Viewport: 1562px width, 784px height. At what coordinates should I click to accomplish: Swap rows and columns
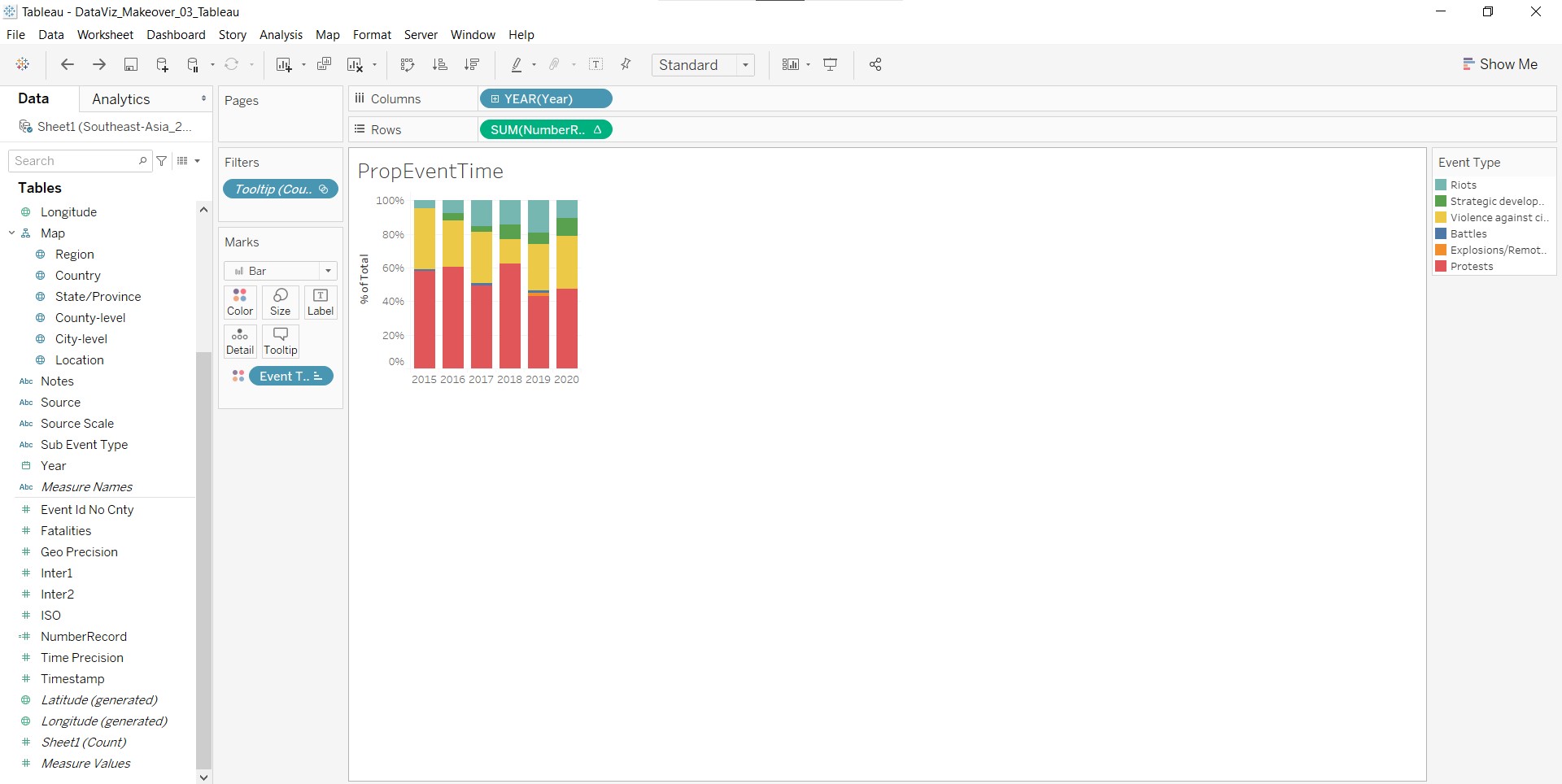click(x=408, y=65)
